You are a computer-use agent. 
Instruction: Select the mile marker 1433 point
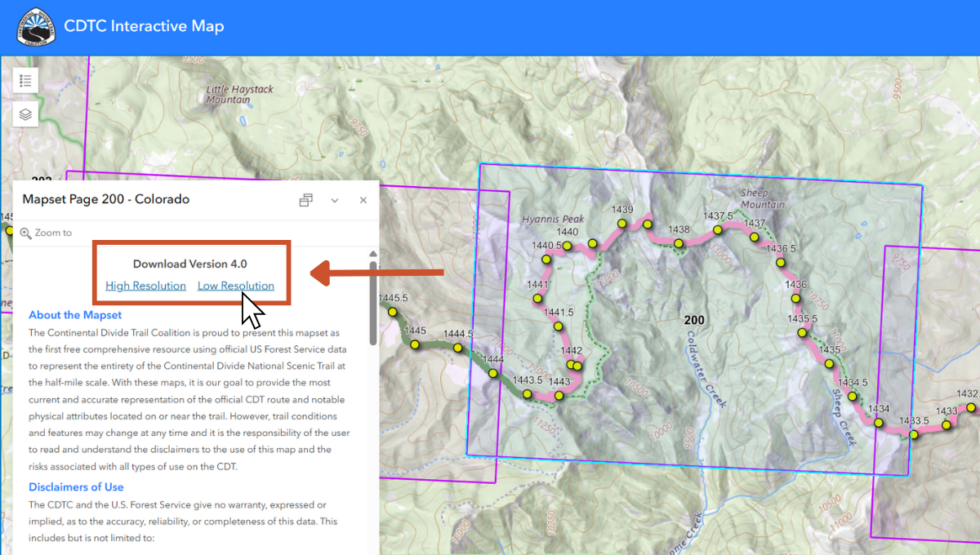point(946,425)
